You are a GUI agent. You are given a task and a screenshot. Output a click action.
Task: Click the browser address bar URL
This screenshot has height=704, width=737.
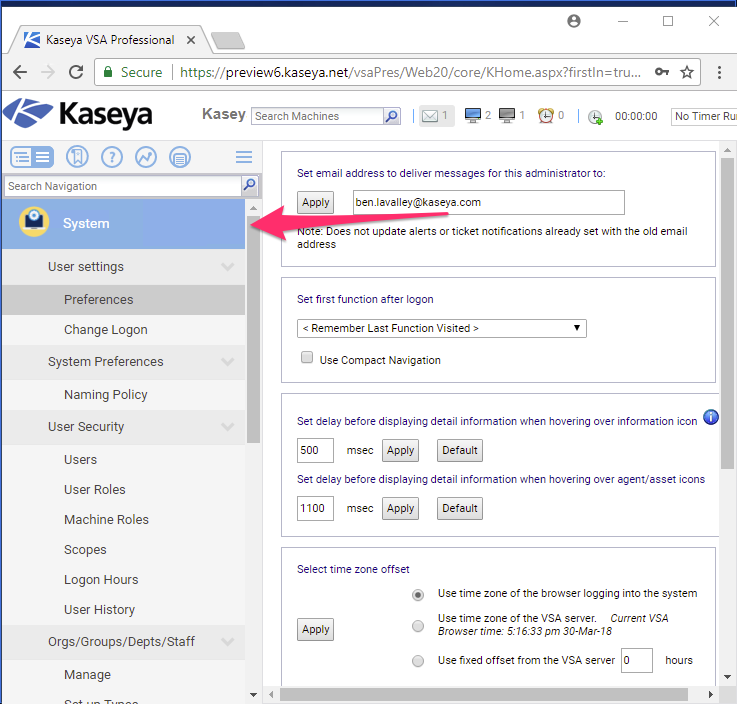410,72
